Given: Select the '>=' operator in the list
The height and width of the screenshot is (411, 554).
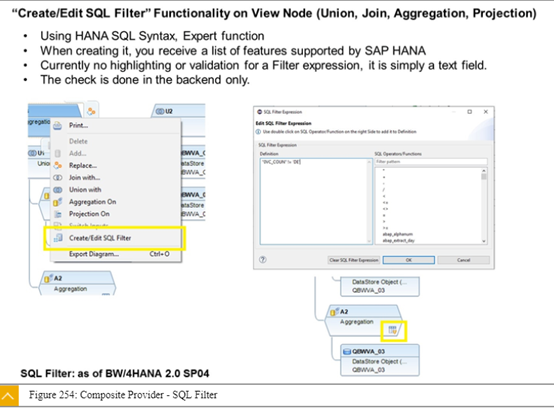Looking at the screenshot, I should tap(385, 228).
